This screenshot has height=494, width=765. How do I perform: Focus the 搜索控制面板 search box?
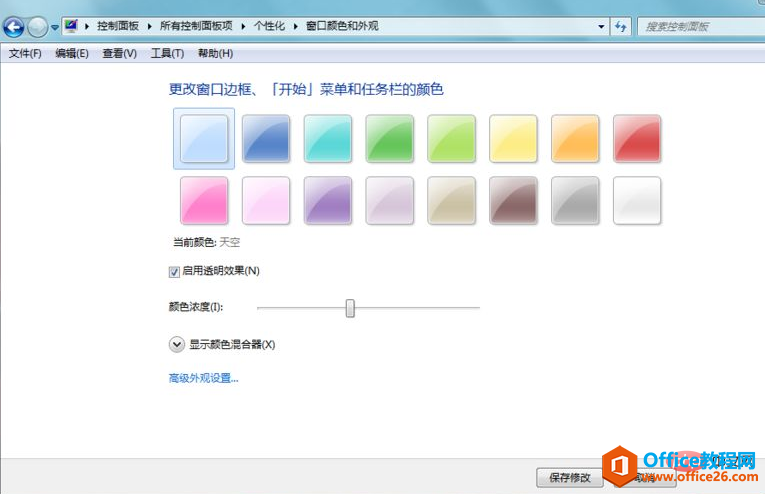[x=701, y=26]
